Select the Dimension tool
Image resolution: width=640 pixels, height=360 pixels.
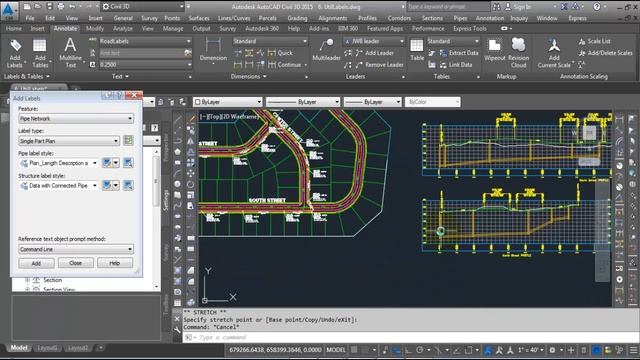pos(213,50)
